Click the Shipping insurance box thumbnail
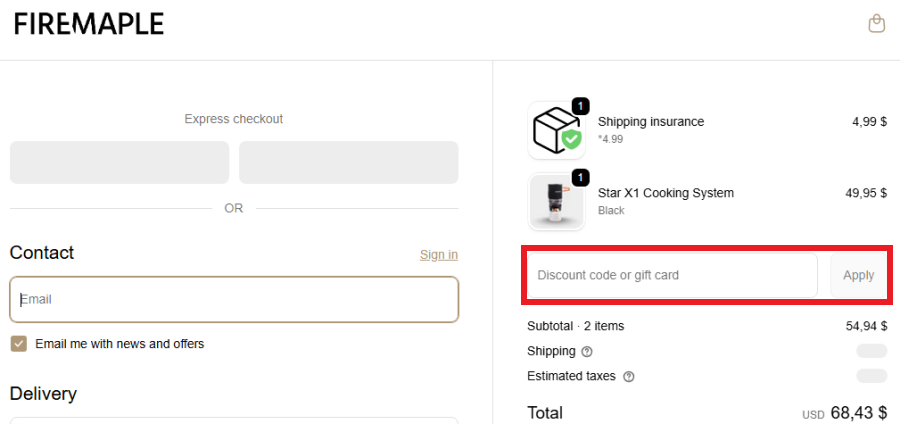Viewport: 900px width, 424px height. click(x=556, y=131)
